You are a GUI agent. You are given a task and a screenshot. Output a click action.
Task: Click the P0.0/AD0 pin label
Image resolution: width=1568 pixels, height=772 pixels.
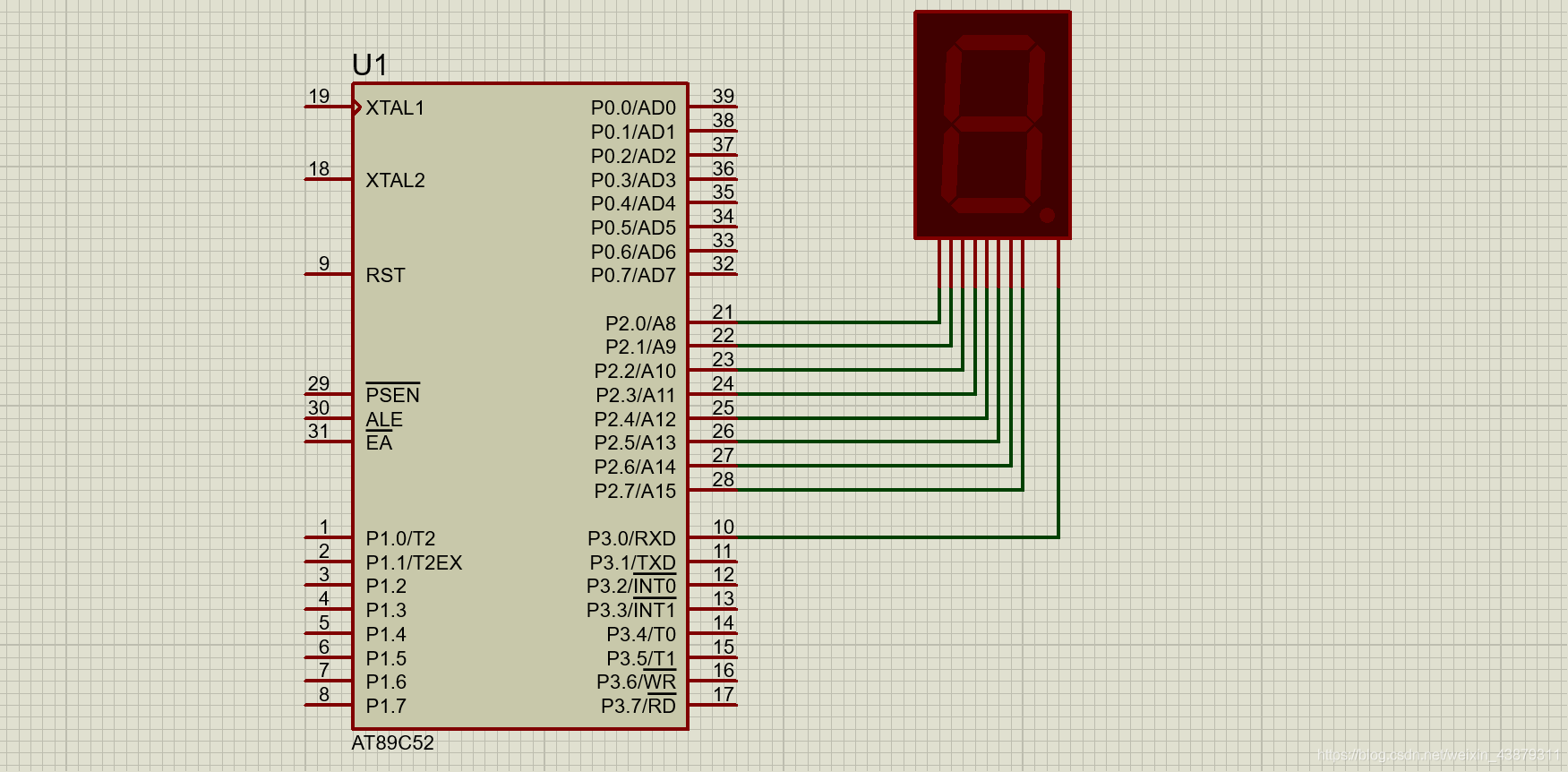tap(633, 107)
